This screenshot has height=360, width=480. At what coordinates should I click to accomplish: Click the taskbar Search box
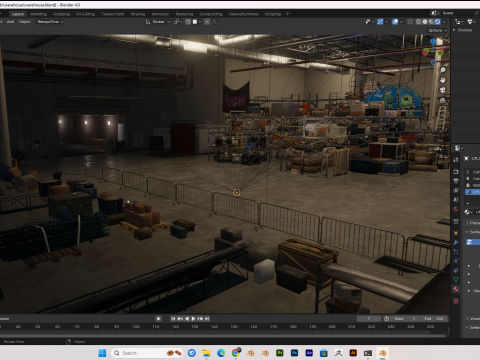pyautogui.click(x=148, y=353)
